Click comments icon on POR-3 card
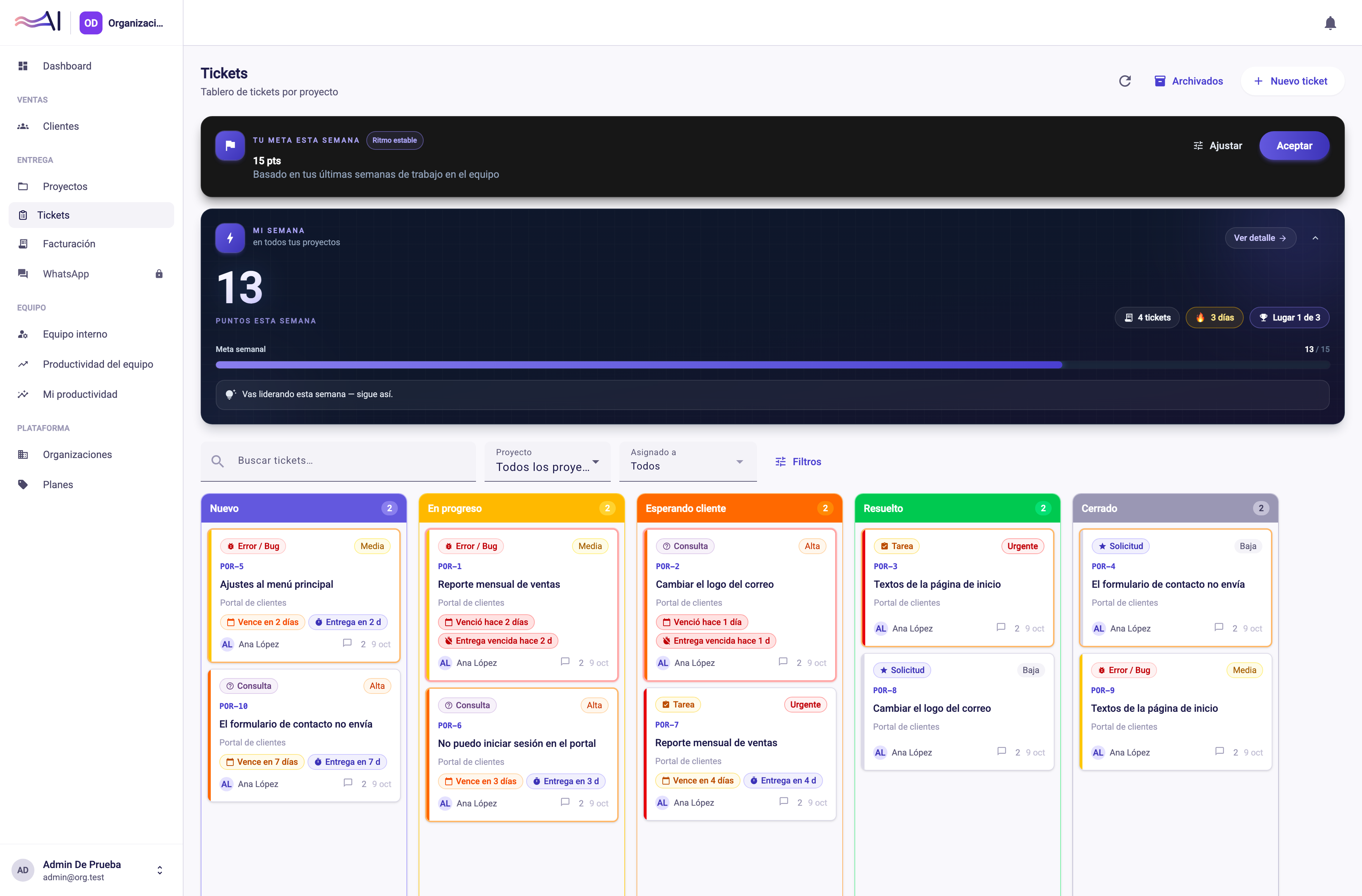This screenshot has width=1362, height=896. (x=1001, y=628)
